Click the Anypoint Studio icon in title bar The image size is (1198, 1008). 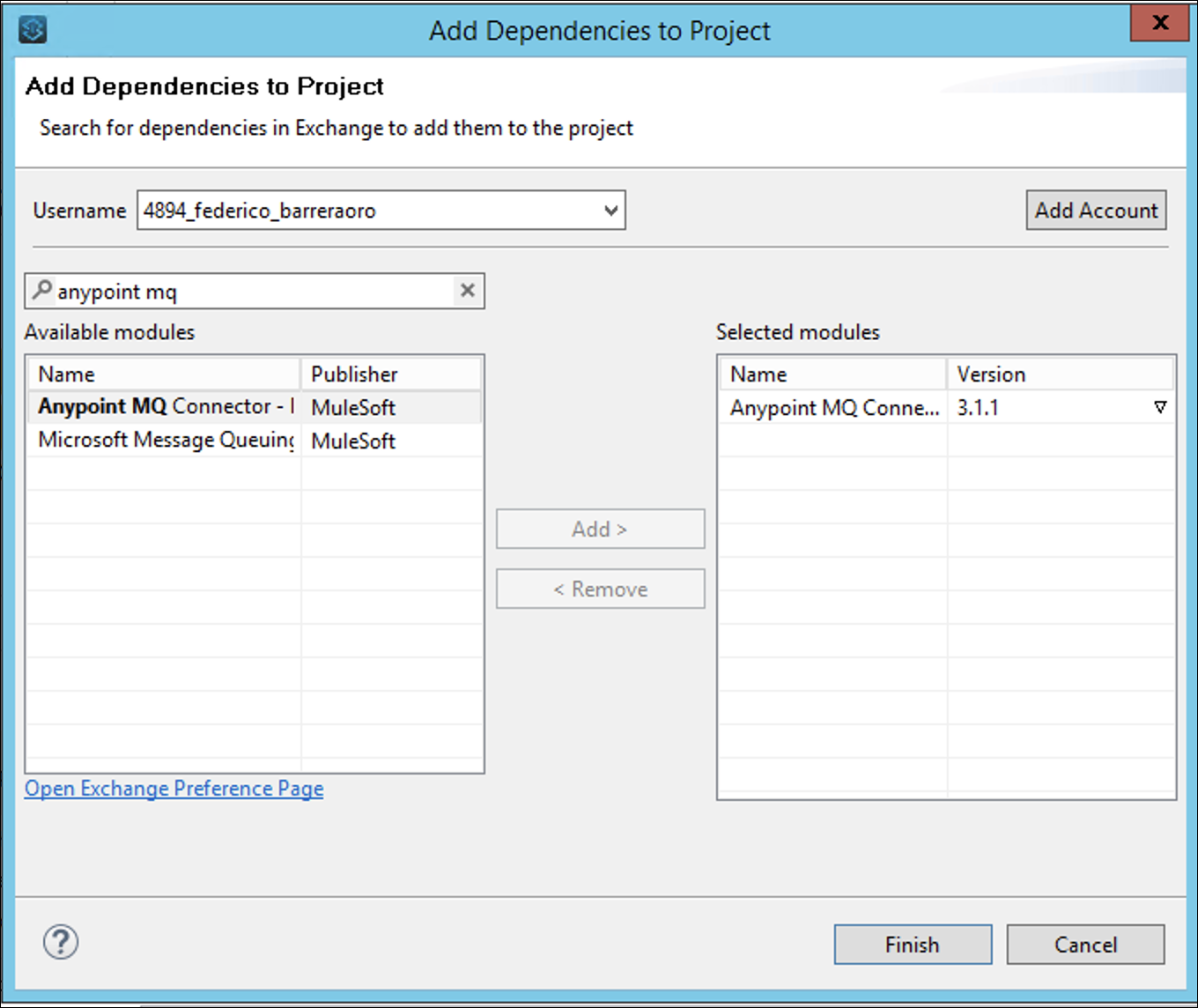click(33, 30)
